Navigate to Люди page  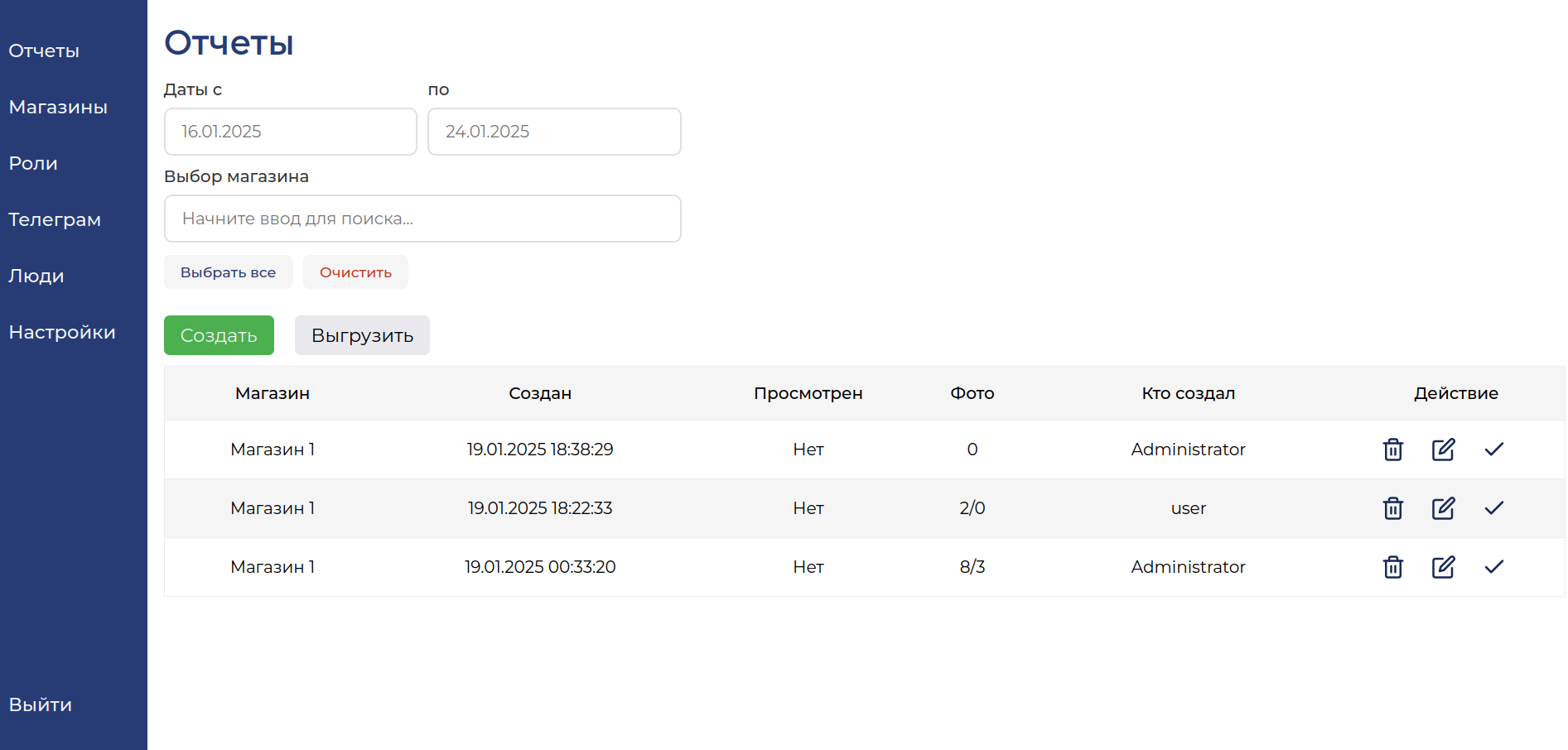click(36, 276)
